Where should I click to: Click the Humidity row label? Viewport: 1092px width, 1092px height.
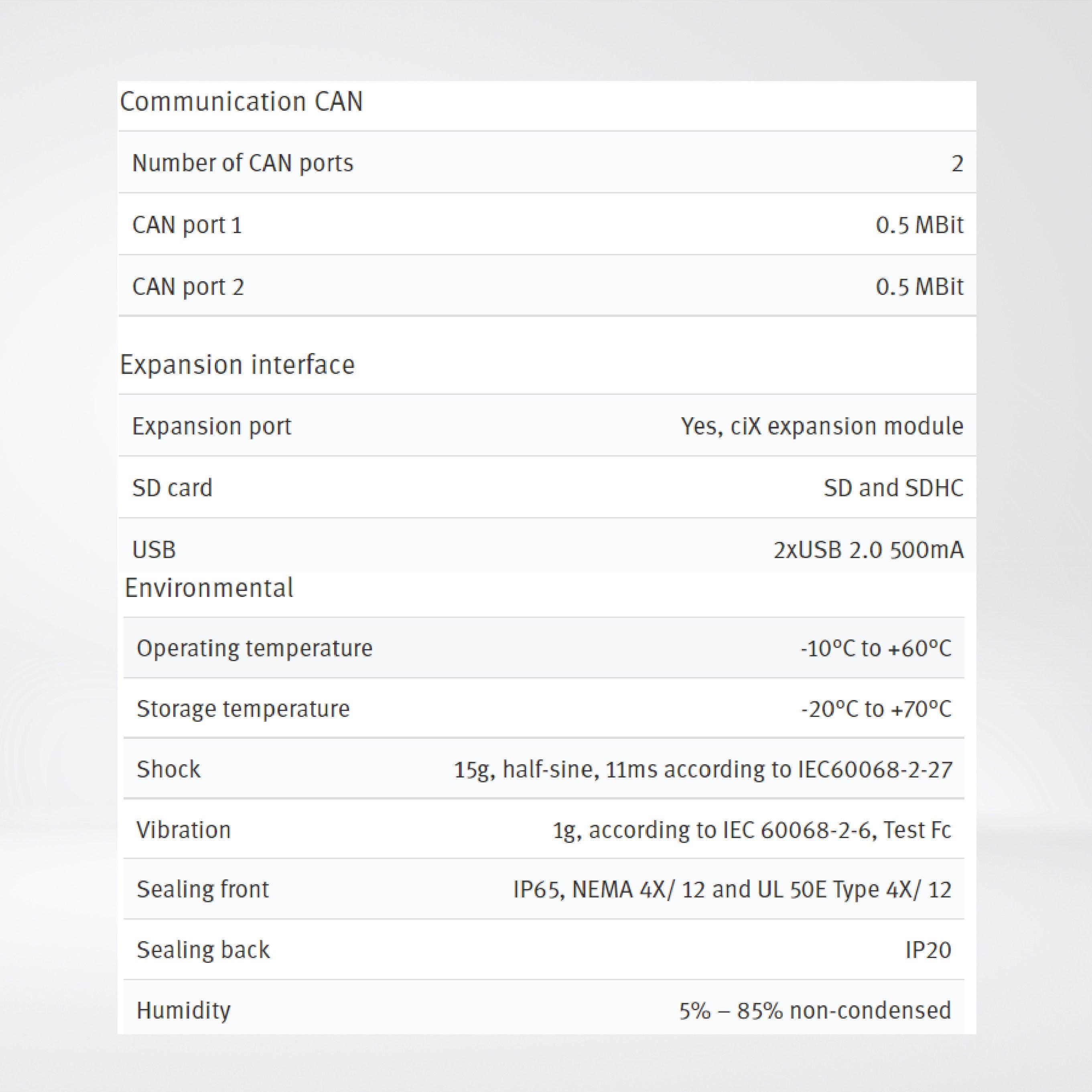point(184,1011)
